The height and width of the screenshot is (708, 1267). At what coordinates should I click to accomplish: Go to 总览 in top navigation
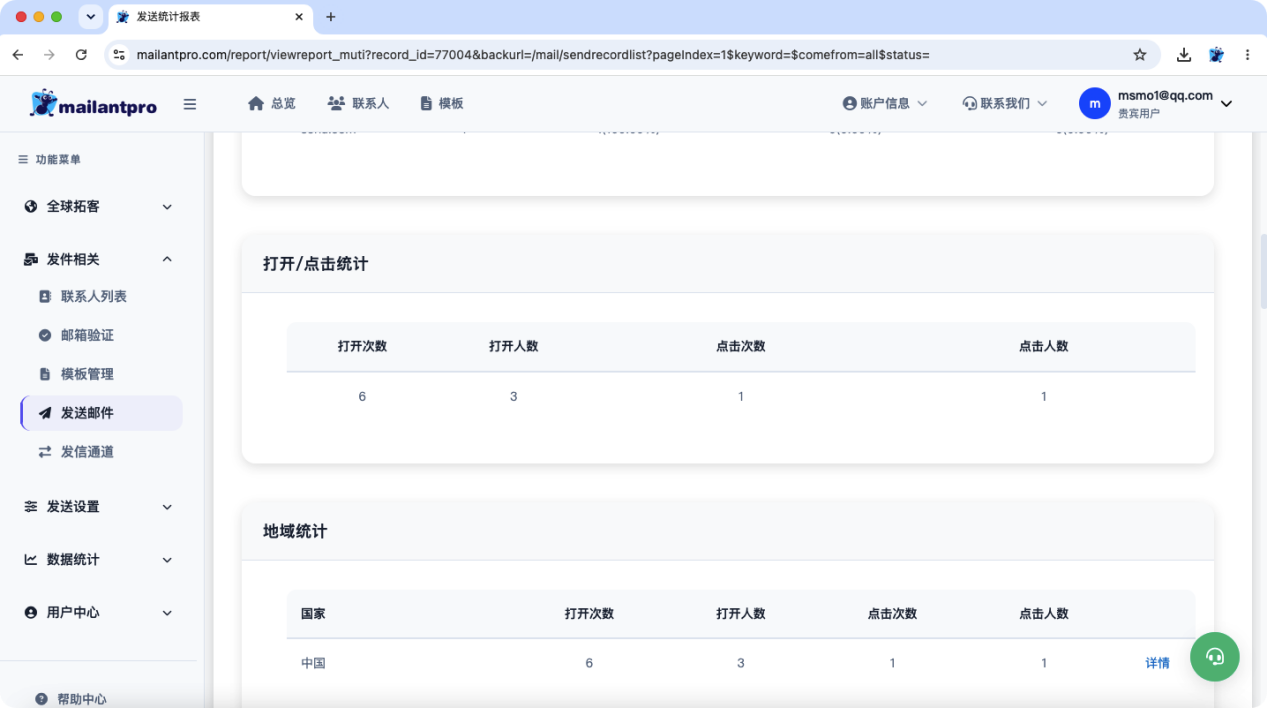pos(272,103)
